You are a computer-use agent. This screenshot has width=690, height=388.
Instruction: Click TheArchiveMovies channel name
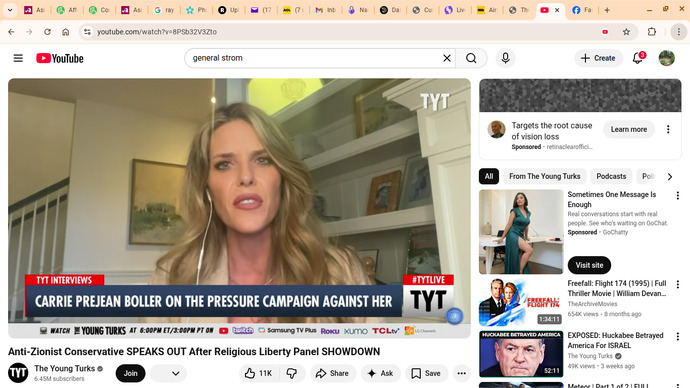tap(592, 304)
